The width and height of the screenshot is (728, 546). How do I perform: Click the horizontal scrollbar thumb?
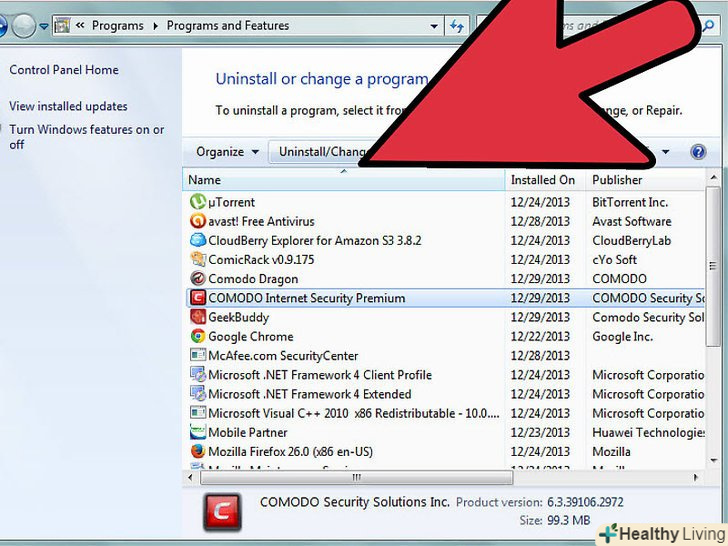pos(356,477)
